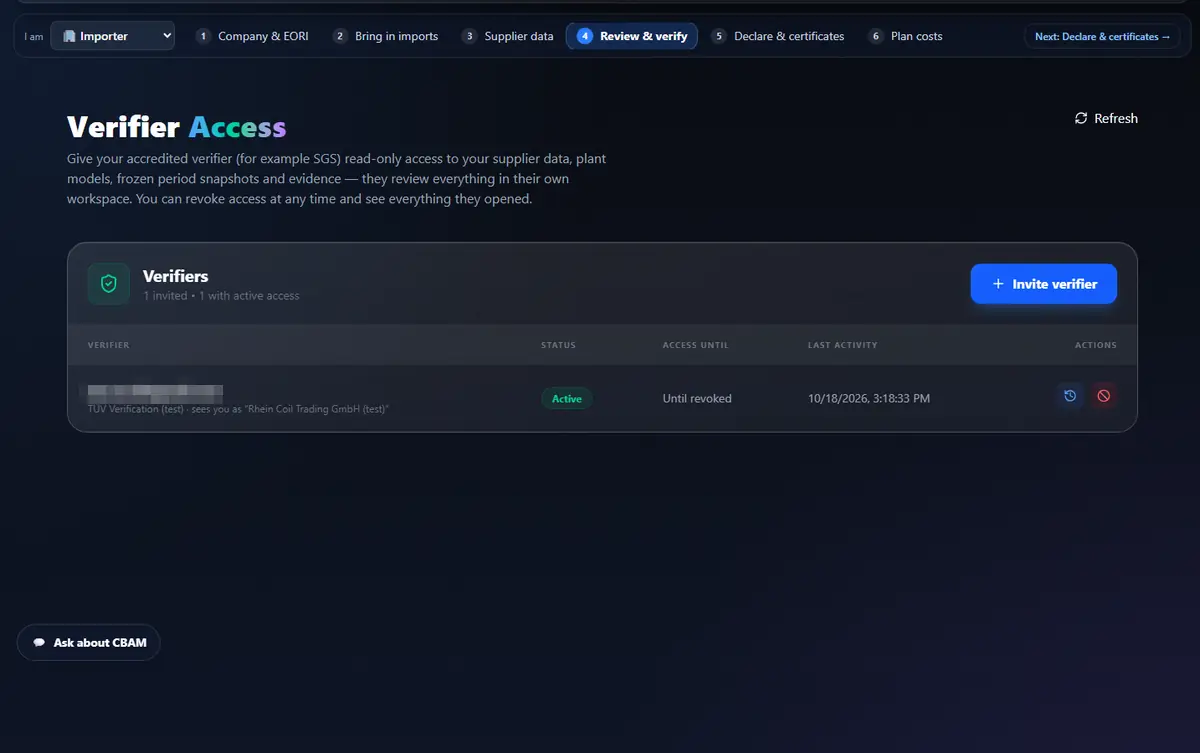Go to step 1 Company & EORI
The height and width of the screenshot is (753, 1200).
pos(252,36)
